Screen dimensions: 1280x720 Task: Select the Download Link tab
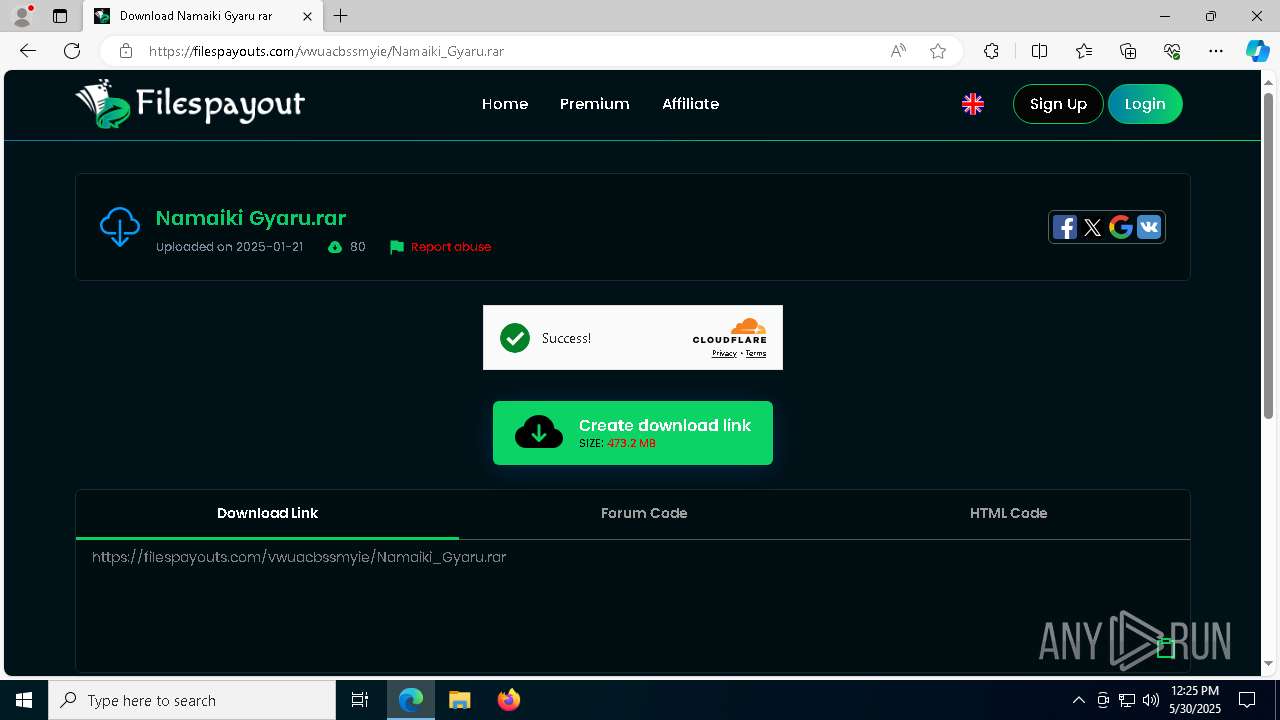(267, 513)
